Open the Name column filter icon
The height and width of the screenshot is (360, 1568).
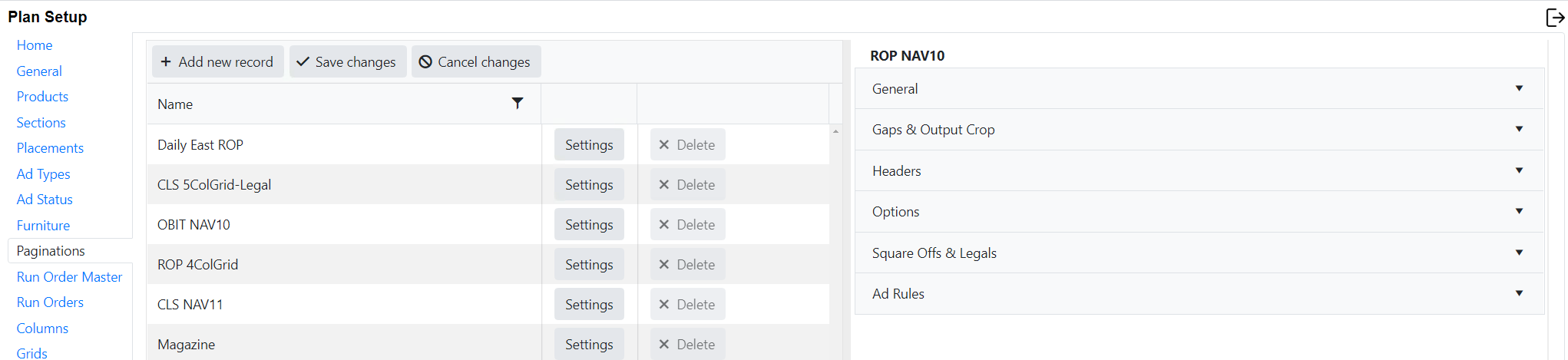tap(518, 104)
